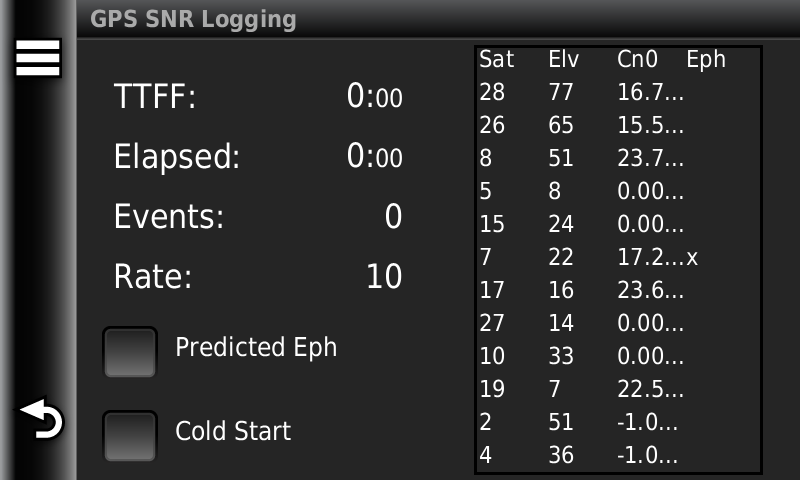Toggle the Cold Start checkbox
This screenshot has height=480, width=800.
click(x=130, y=436)
